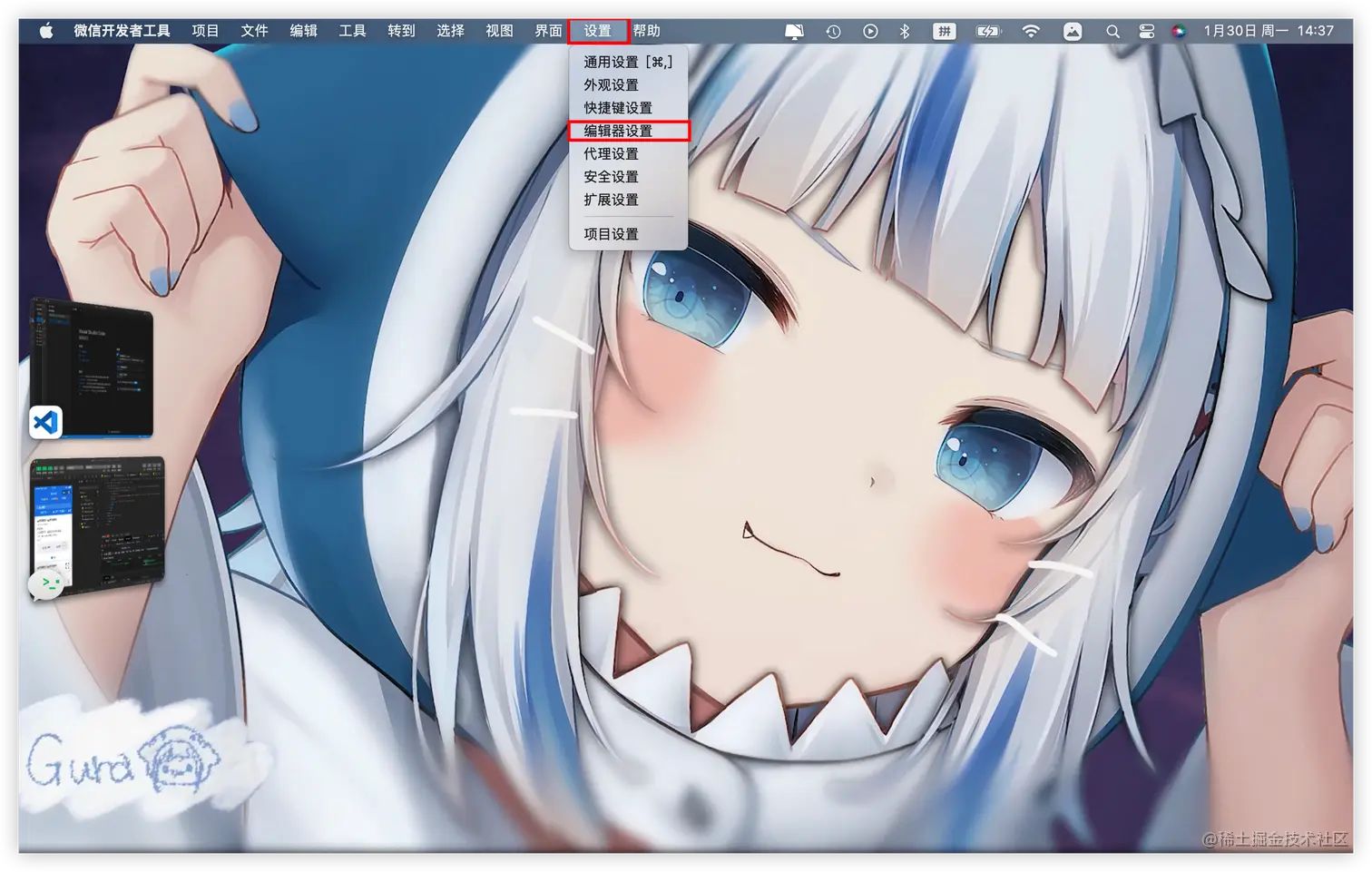
Task: Click the picture app status icon
Action: (1073, 31)
